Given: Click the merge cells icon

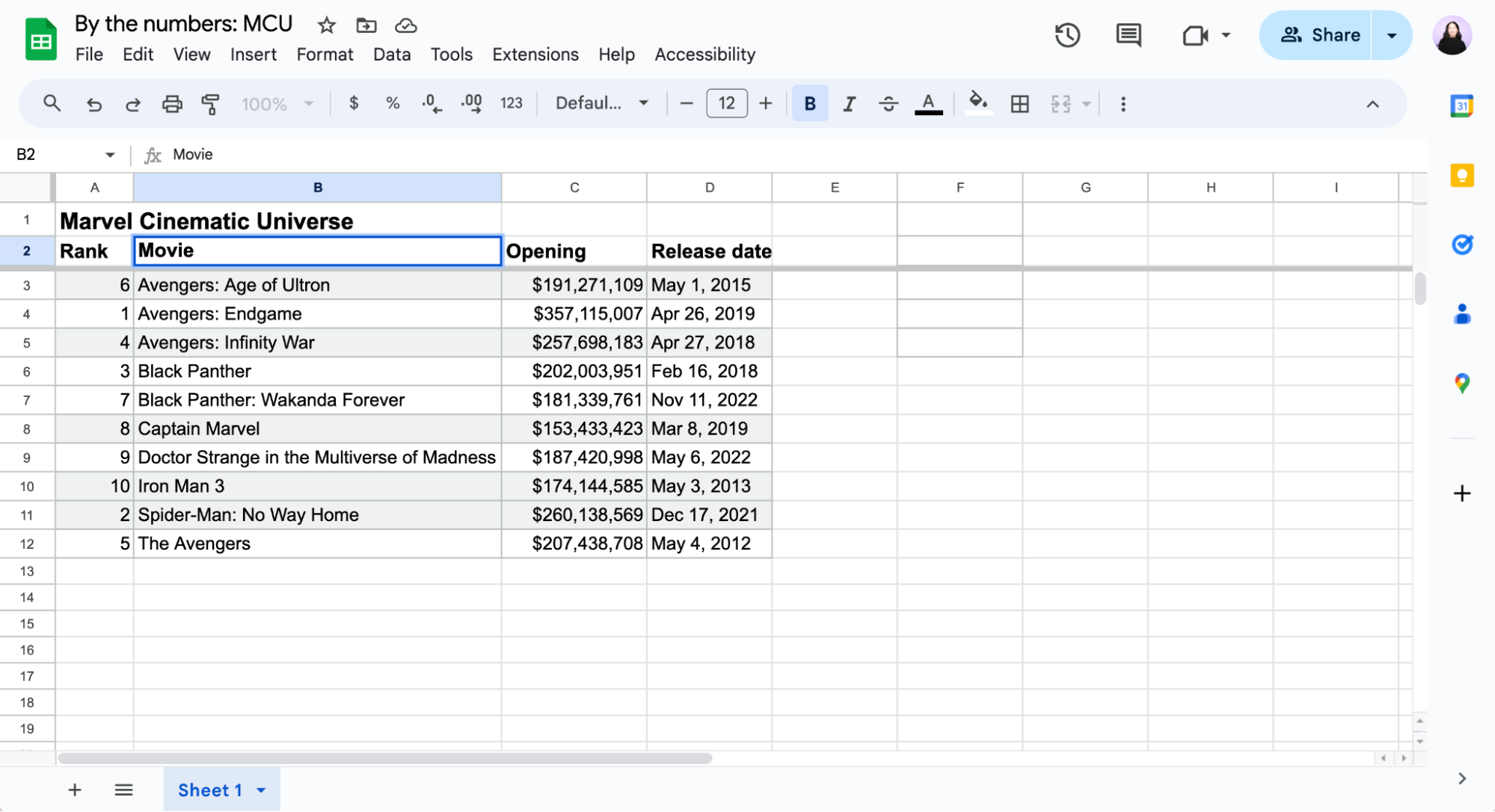Looking at the screenshot, I should (1060, 104).
